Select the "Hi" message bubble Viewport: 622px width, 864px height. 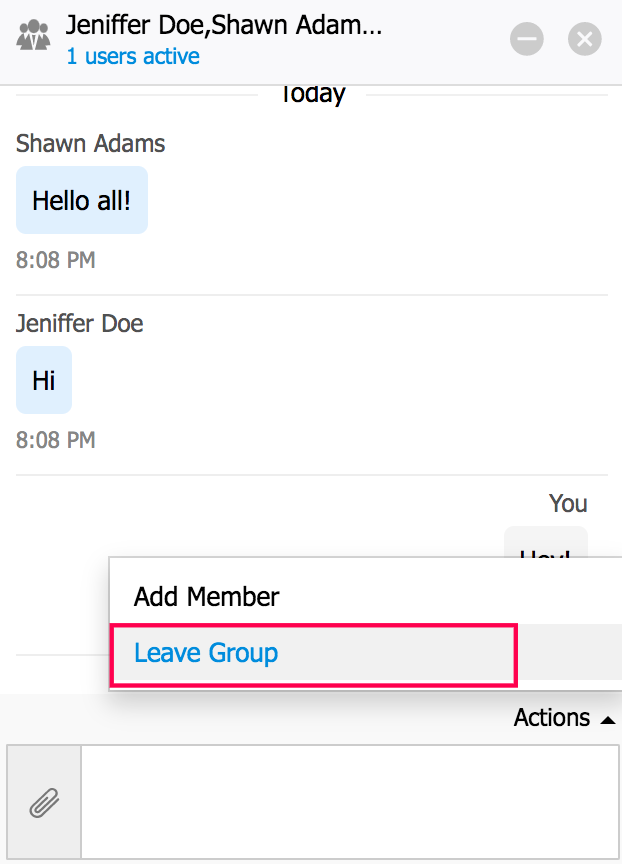pyautogui.click(x=44, y=380)
